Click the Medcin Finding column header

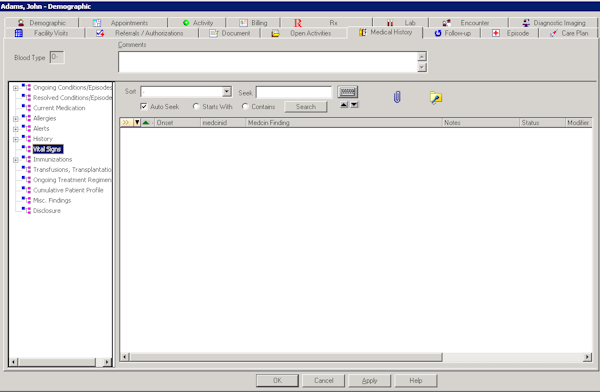tap(344, 122)
